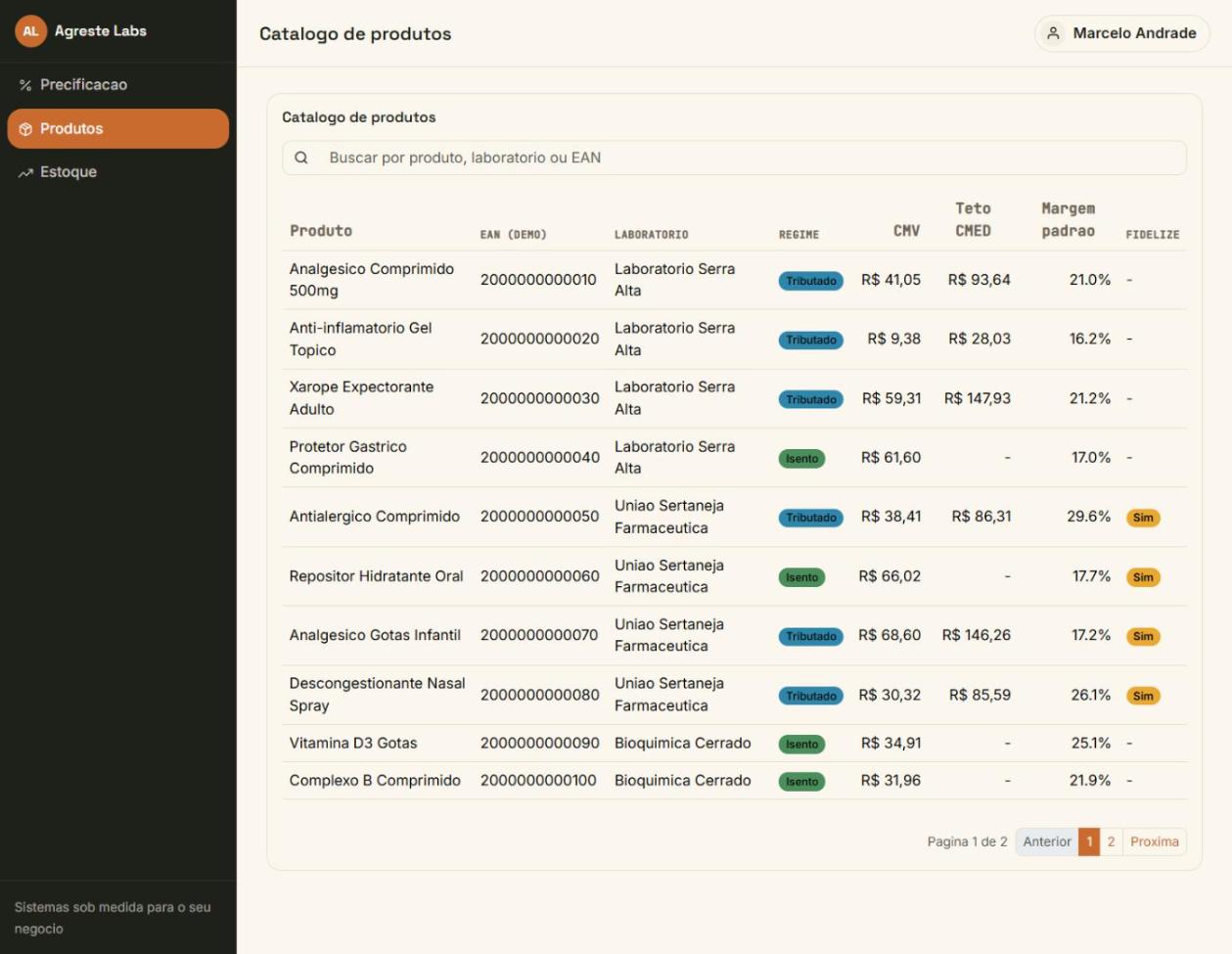Click Teto CMED value R$ 146,26
1232x954 pixels.
click(977, 635)
